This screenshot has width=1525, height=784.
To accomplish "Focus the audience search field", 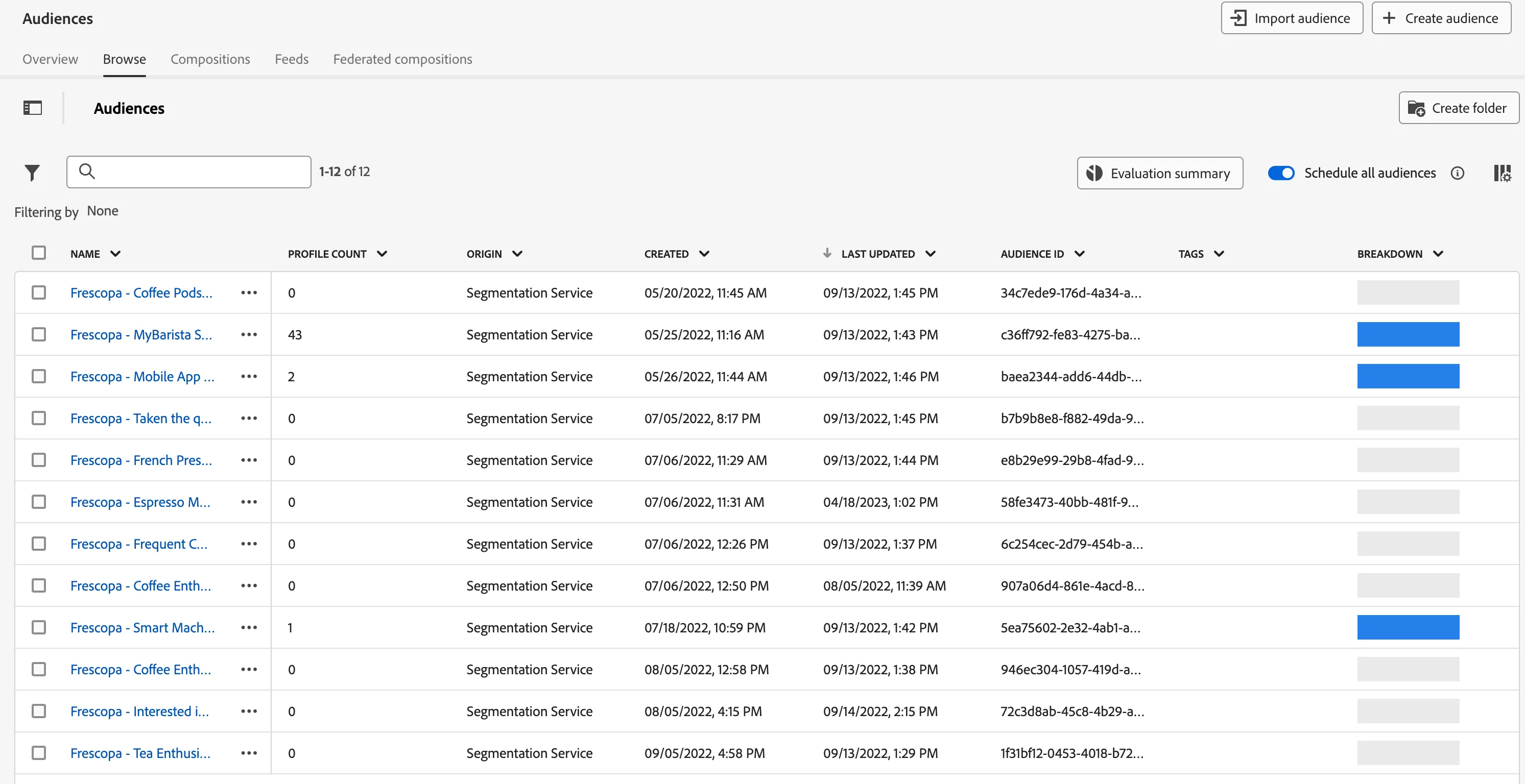I will 189,171.
